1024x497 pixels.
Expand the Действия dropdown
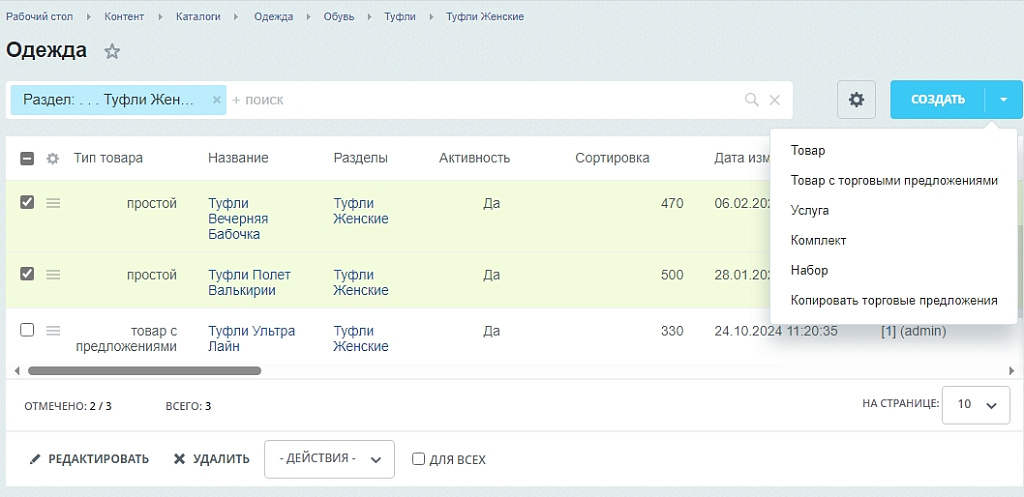click(x=329, y=459)
